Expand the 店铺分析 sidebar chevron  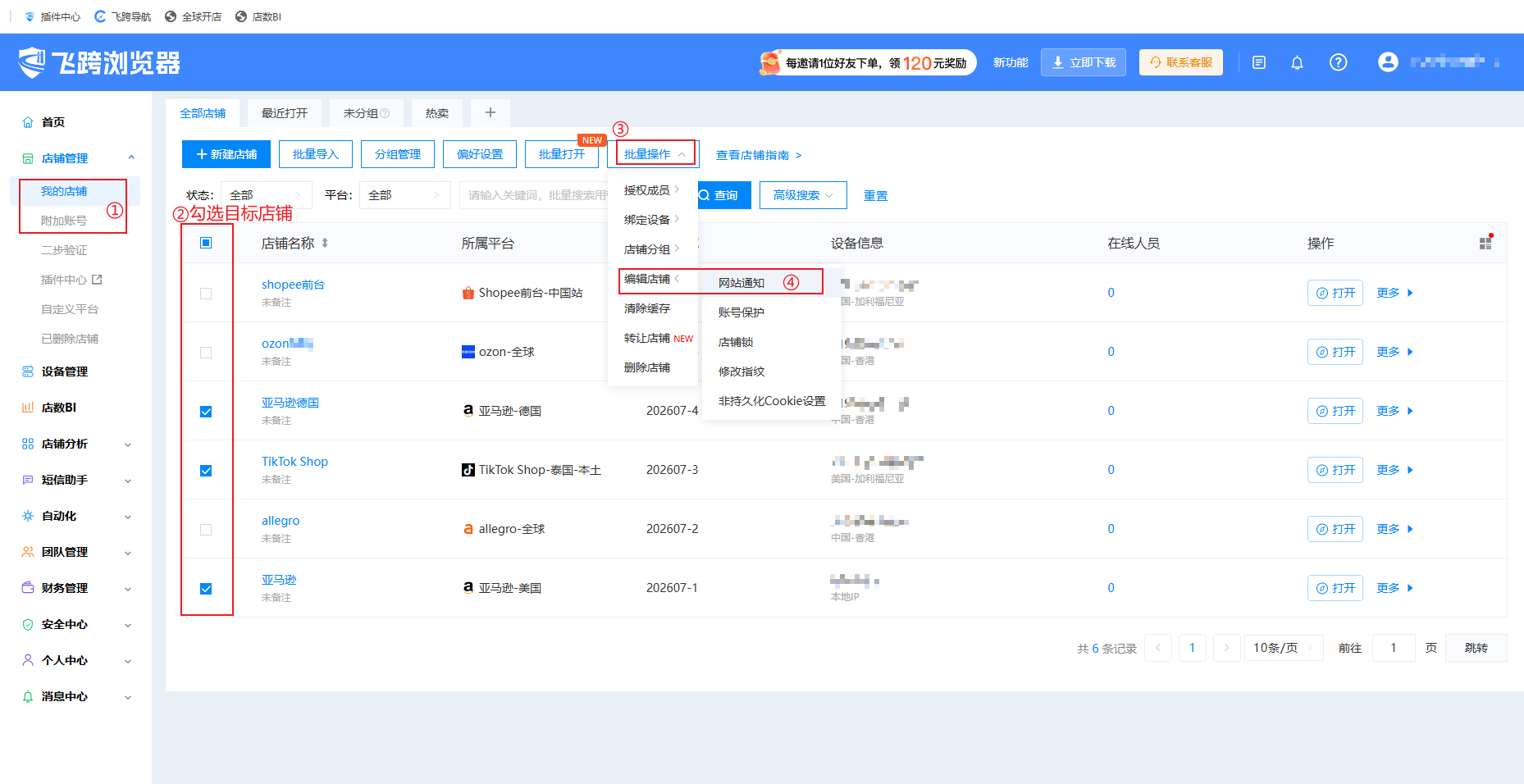pos(128,444)
